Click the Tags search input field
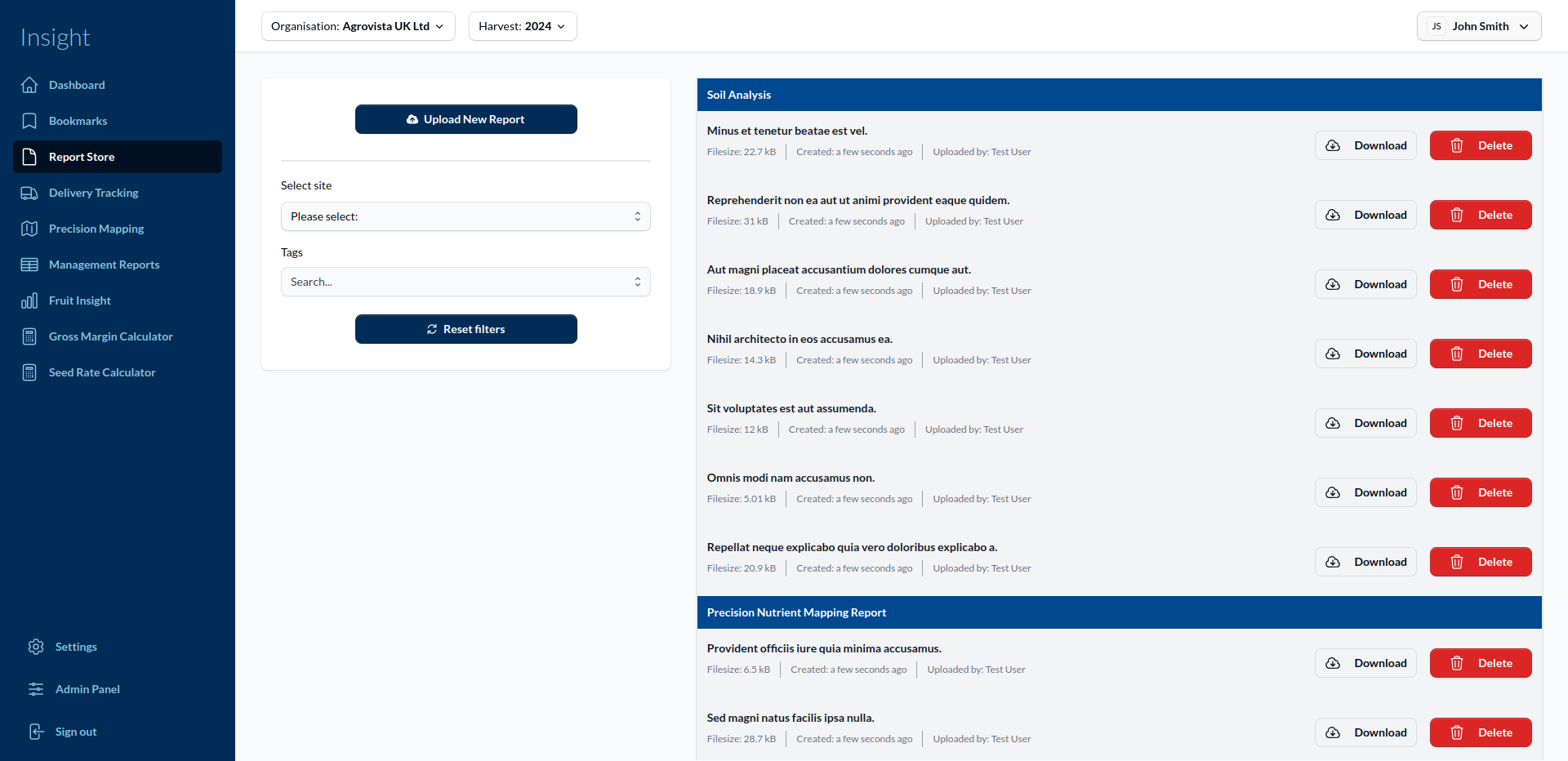This screenshot has width=1568, height=761. 457,282
